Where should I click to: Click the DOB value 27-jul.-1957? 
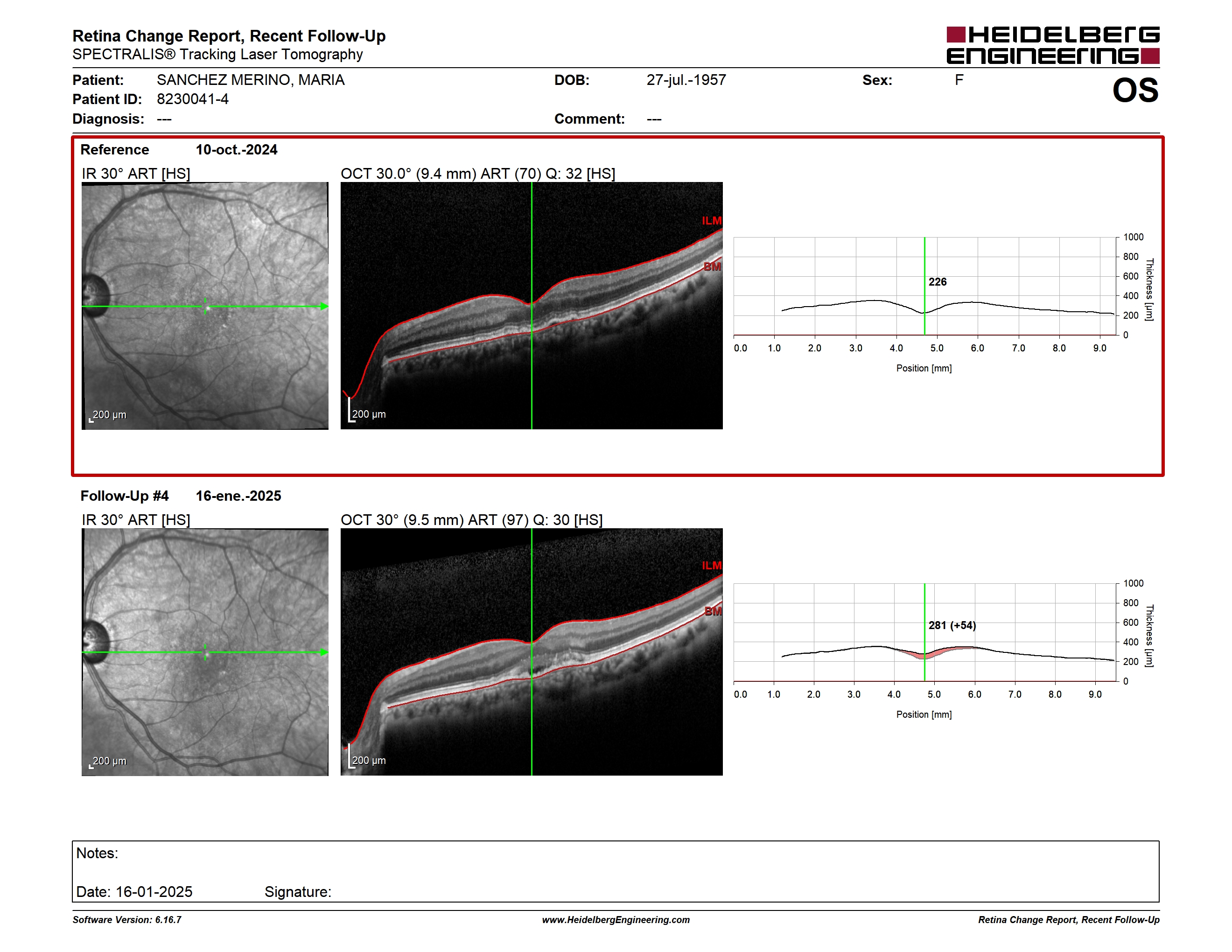click(686, 80)
